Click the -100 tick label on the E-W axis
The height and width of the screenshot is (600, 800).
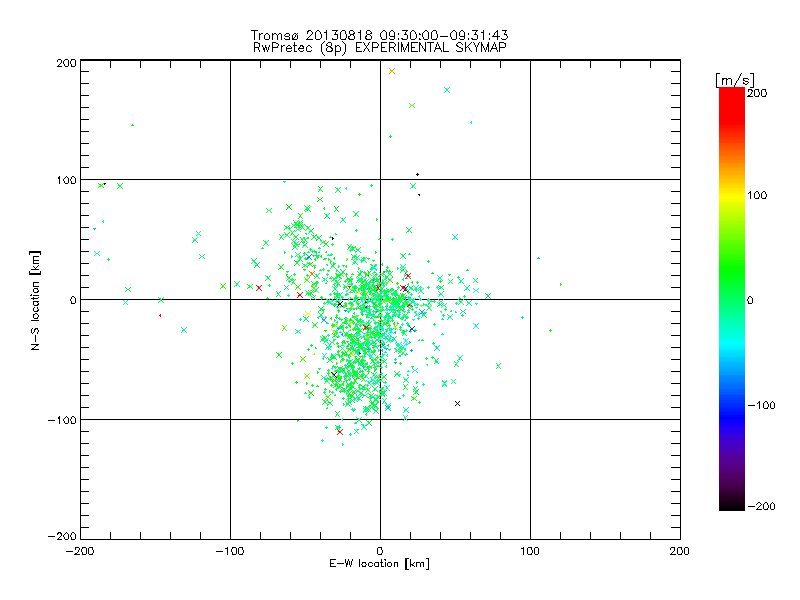click(x=230, y=552)
